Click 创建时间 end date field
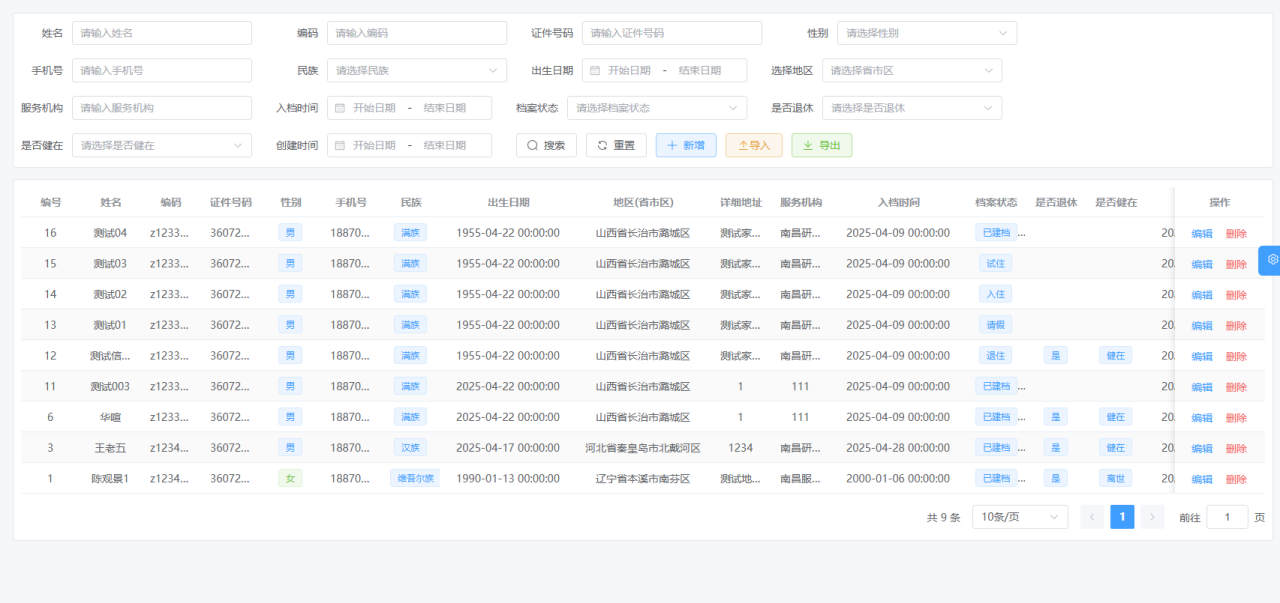The height and width of the screenshot is (603, 1280). pyautogui.click(x=445, y=145)
